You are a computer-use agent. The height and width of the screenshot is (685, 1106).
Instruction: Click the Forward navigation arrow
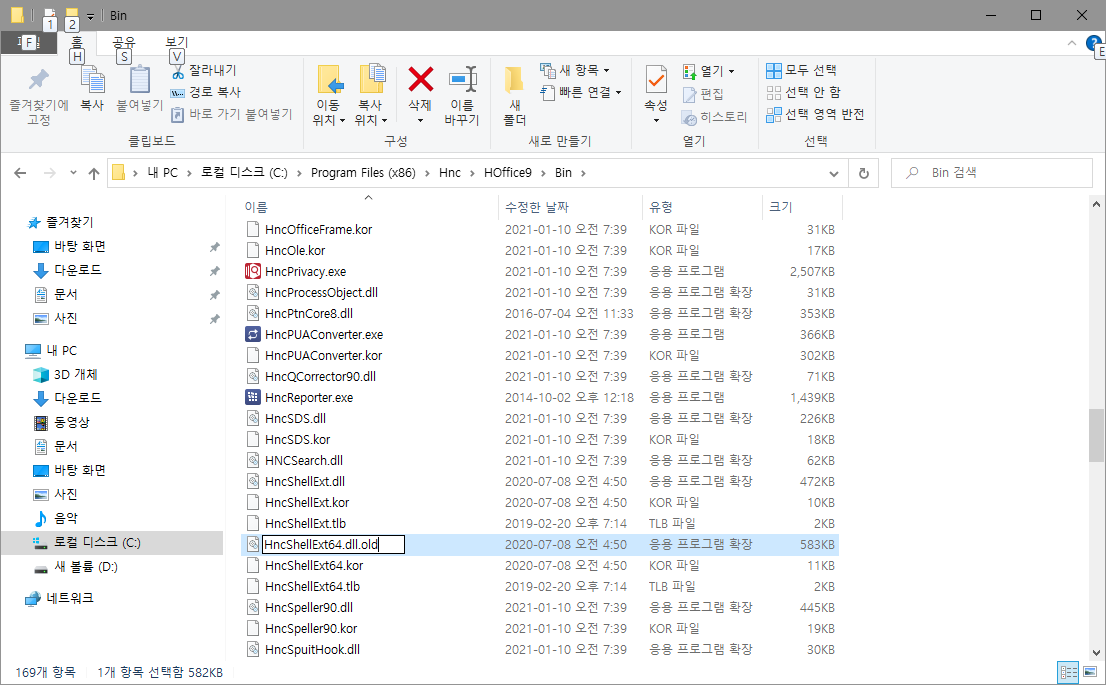49,173
